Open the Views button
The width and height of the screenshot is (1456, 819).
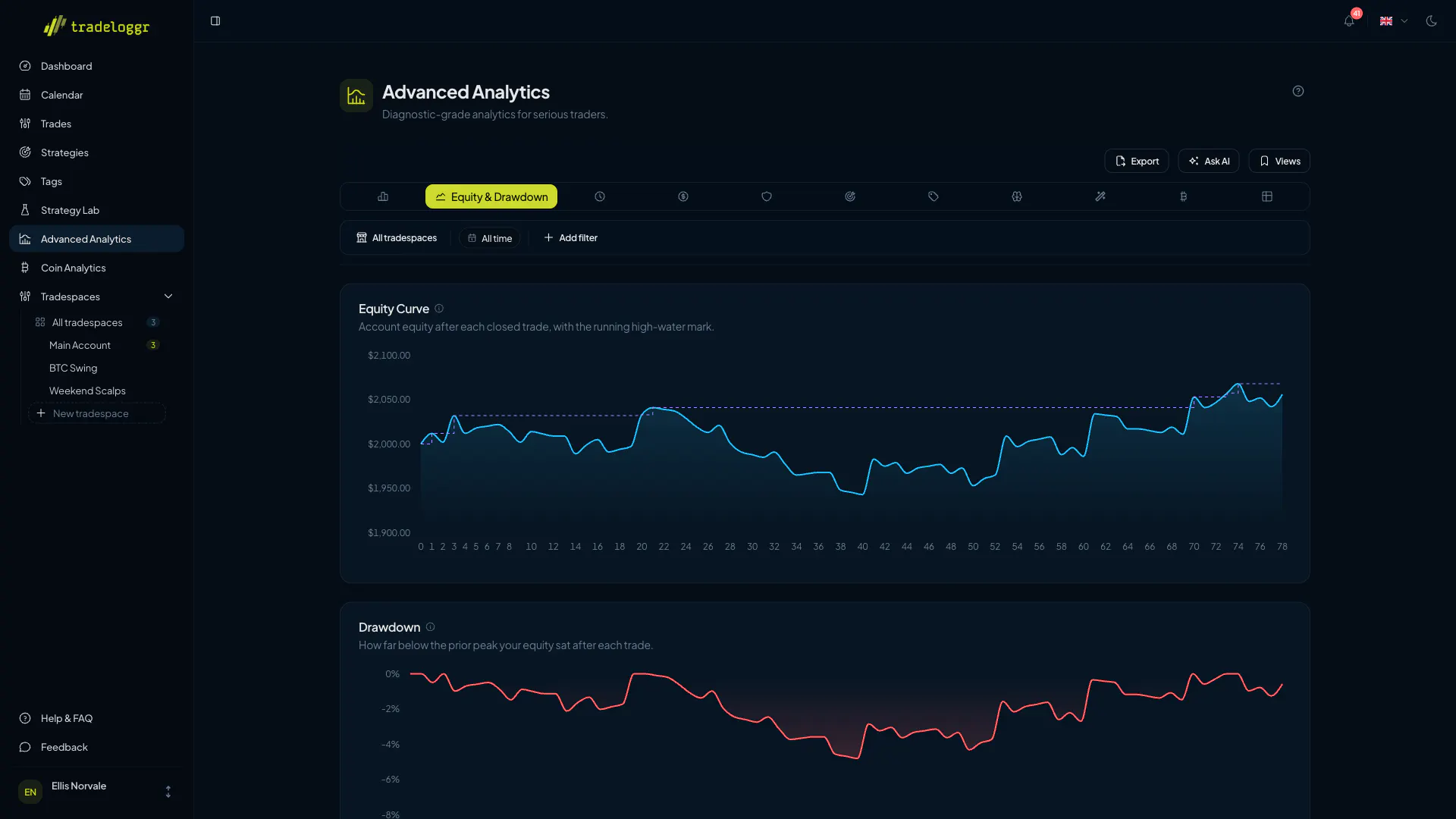(x=1279, y=161)
